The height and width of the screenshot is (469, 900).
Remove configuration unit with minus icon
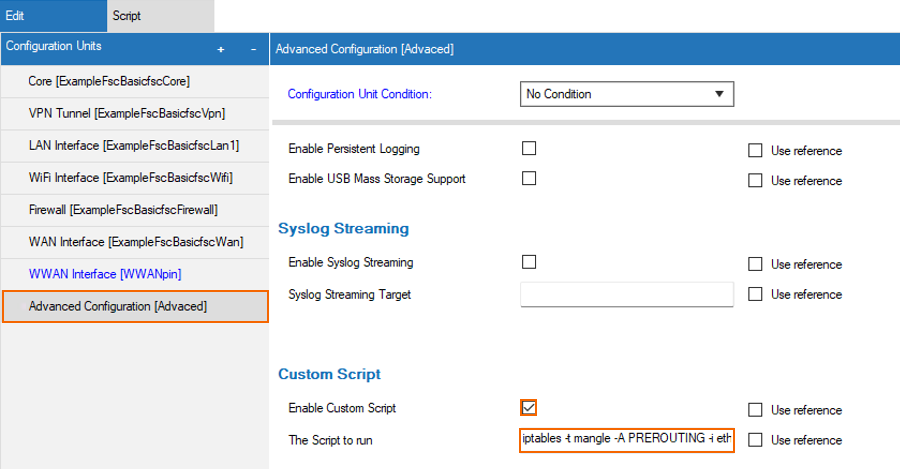point(253,50)
